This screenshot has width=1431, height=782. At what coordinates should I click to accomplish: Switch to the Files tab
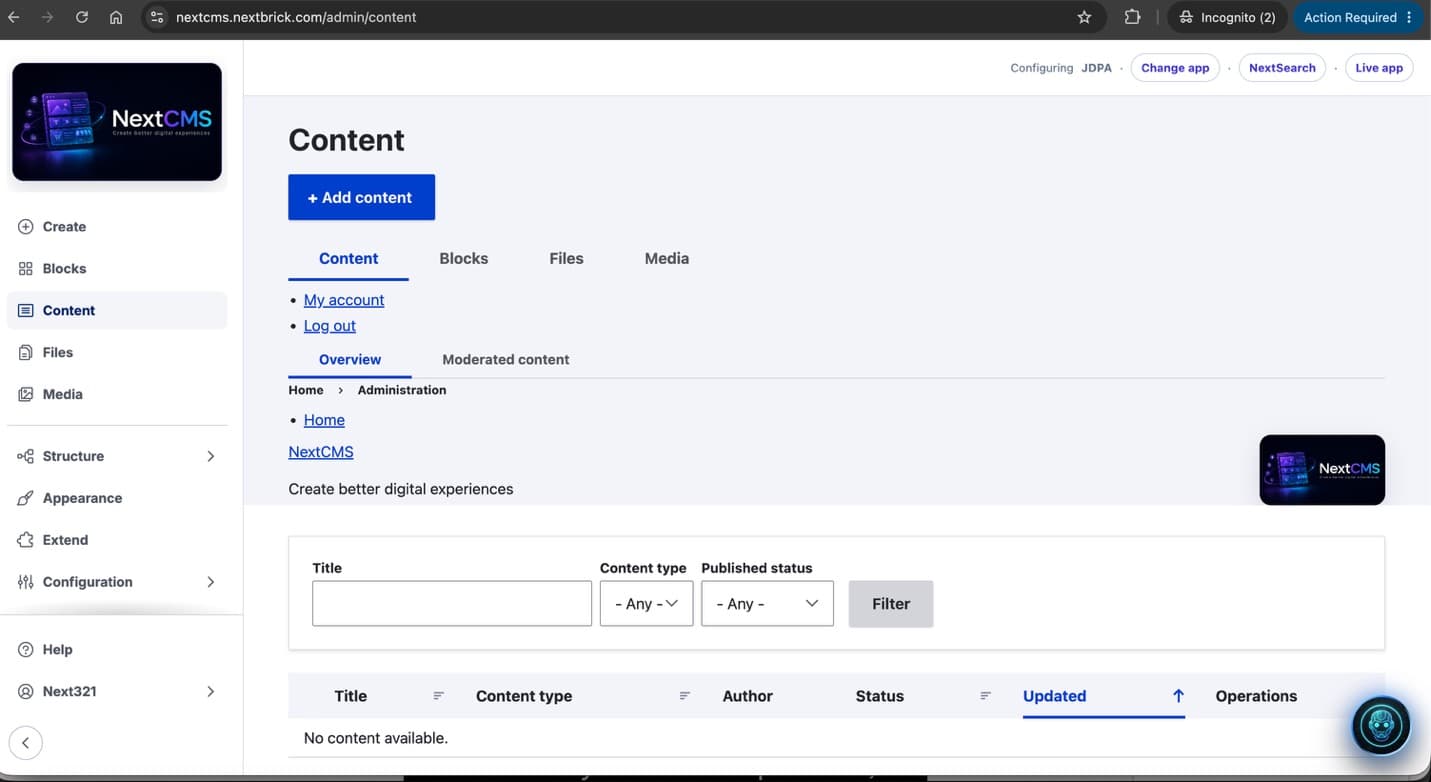point(566,258)
